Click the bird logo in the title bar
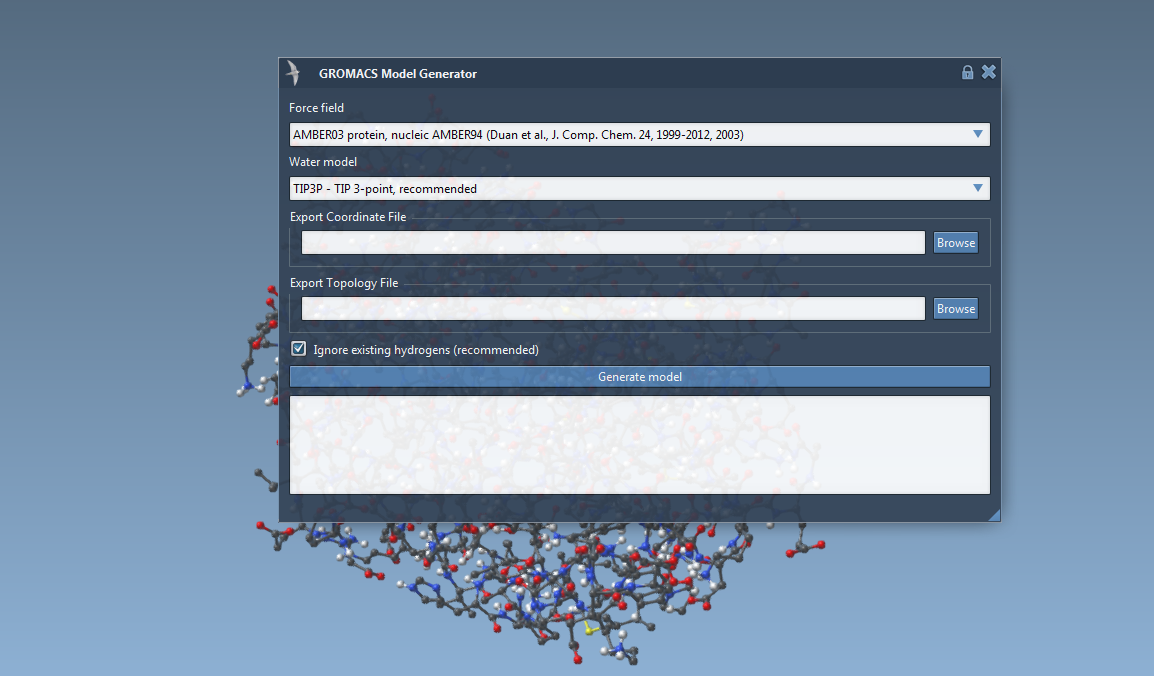Viewport: 1154px width, 676px height. pos(293,73)
